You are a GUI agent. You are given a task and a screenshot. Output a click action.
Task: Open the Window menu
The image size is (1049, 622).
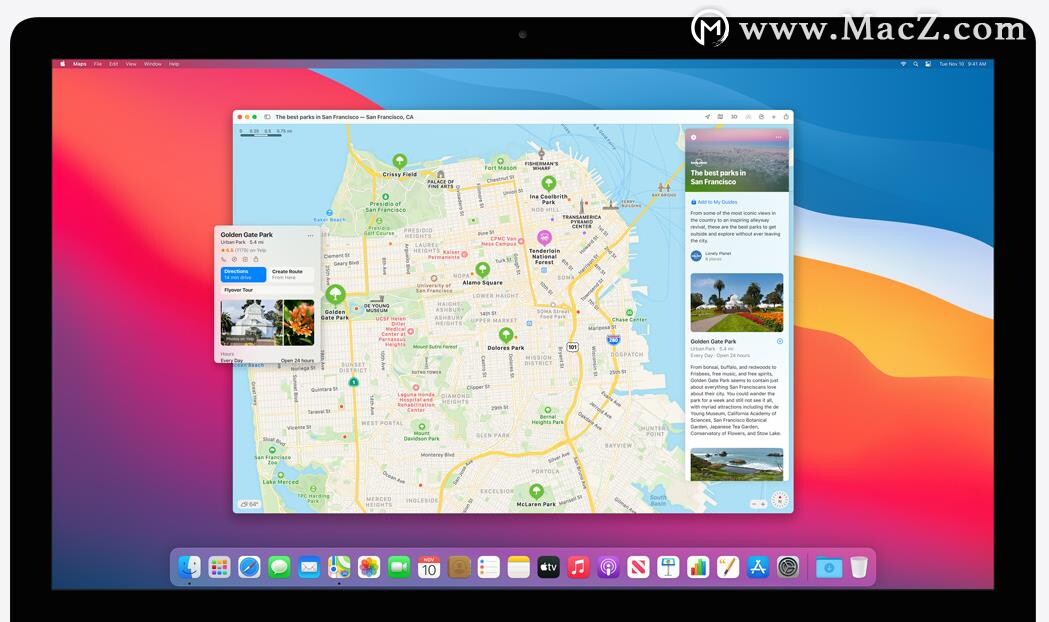[x=153, y=64]
